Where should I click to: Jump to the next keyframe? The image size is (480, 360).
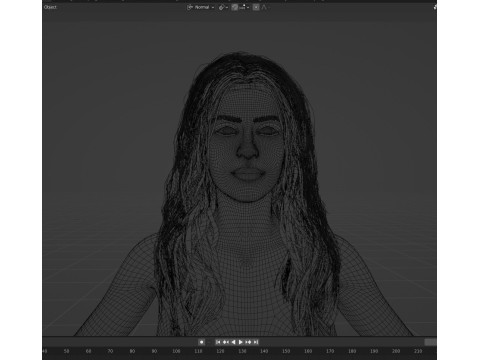[x=248, y=342]
